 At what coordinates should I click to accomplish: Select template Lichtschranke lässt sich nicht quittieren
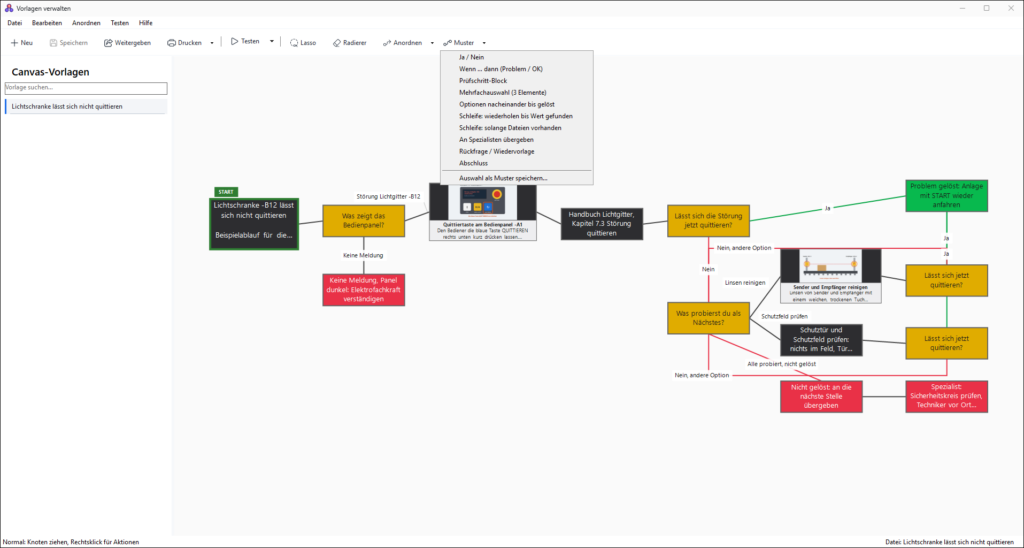(x=86, y=106)
